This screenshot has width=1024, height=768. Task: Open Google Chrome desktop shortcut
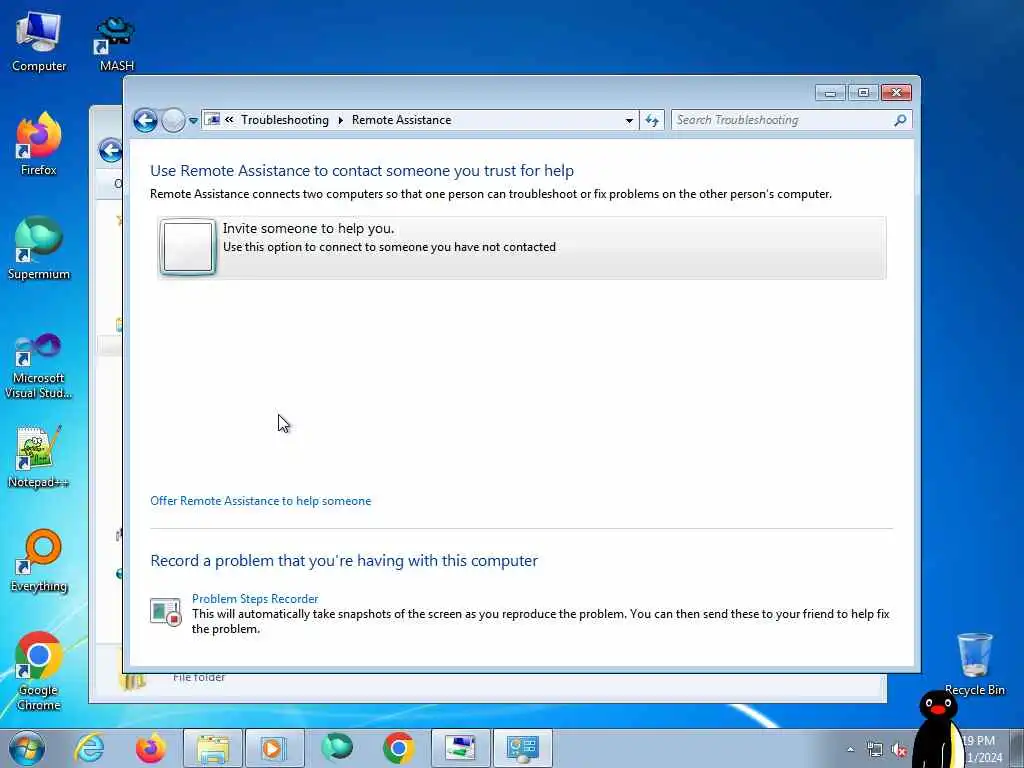[x=39, y=671]
